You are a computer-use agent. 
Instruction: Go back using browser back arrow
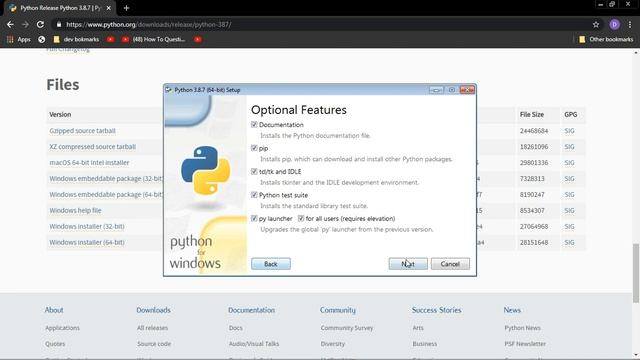[x=10, y=24]
